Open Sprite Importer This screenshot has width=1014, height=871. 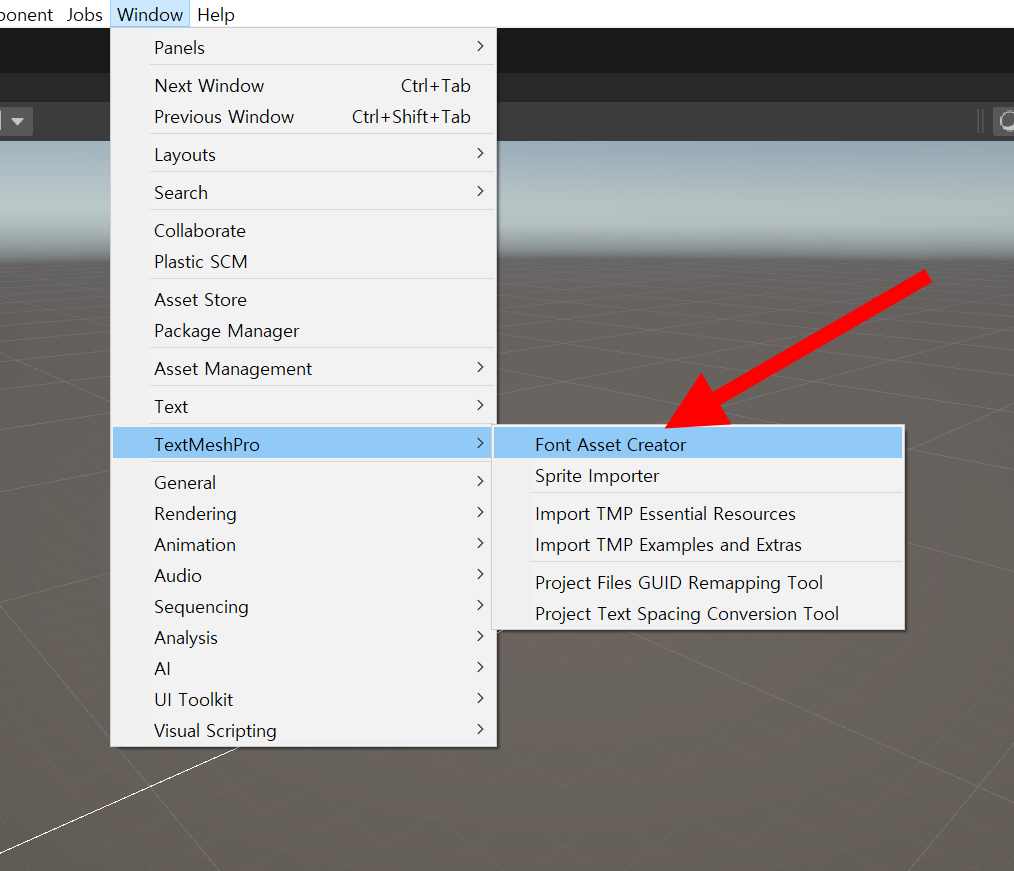pyautogui.click(x=698, y=476)
